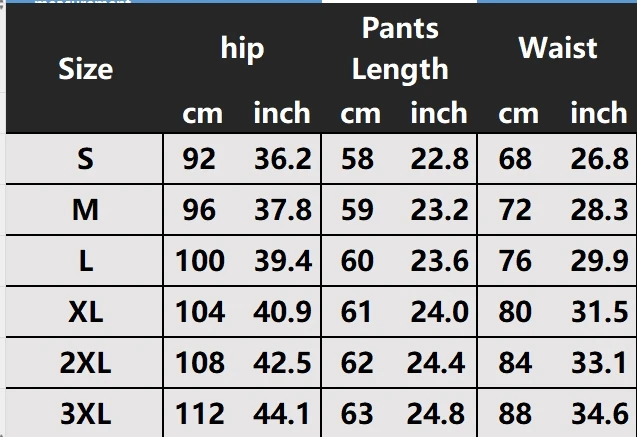Select hip inch value 44.1
Viewport: 637px width, 437px height.
click(x=282, y=414)
